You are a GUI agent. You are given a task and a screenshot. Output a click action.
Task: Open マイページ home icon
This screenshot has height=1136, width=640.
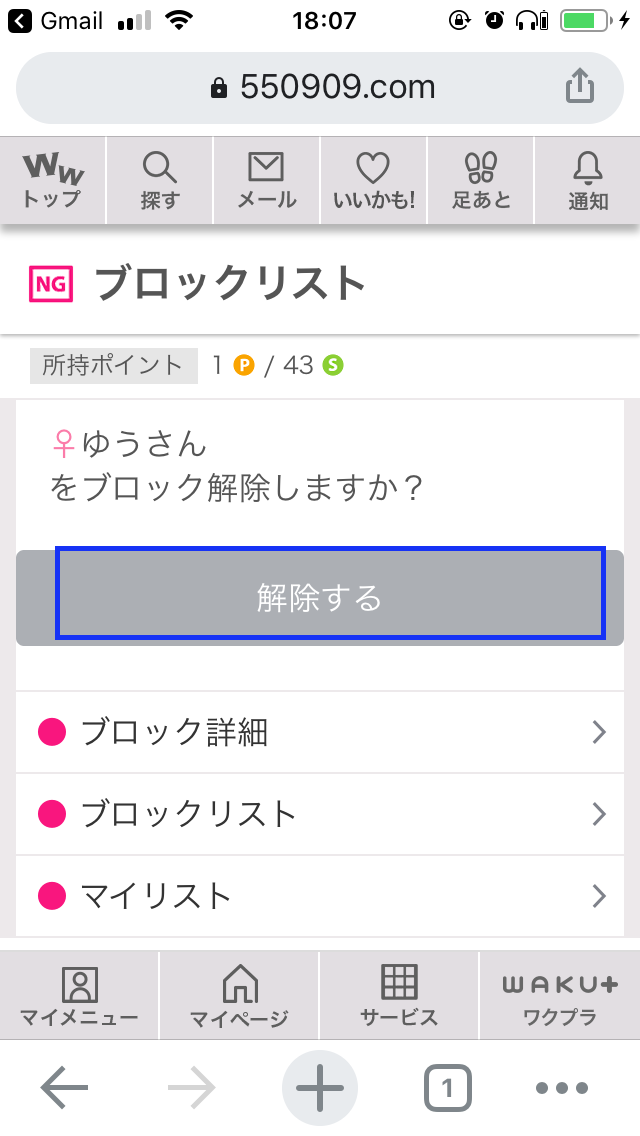coord(239,995)
